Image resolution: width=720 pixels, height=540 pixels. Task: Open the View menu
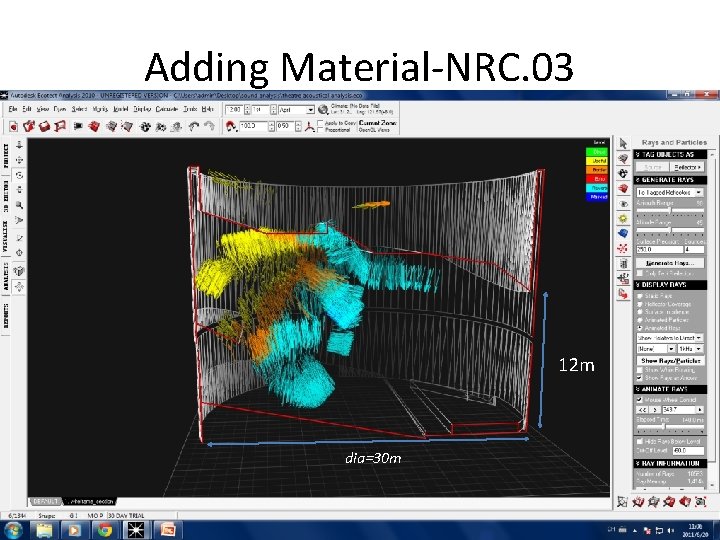[43, 109]
